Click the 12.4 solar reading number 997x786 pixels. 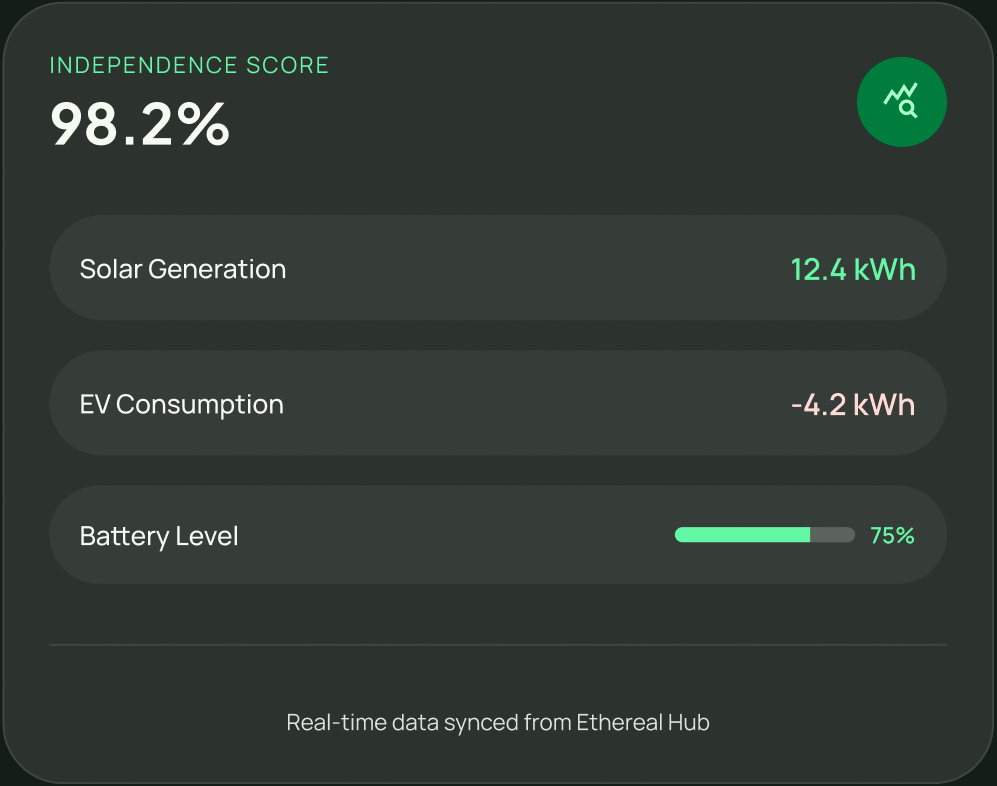coord(817,270)
